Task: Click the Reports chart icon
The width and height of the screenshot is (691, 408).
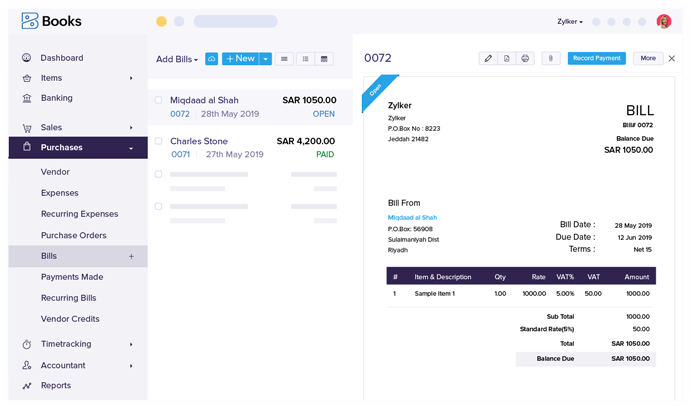Action: coord(27,386)
